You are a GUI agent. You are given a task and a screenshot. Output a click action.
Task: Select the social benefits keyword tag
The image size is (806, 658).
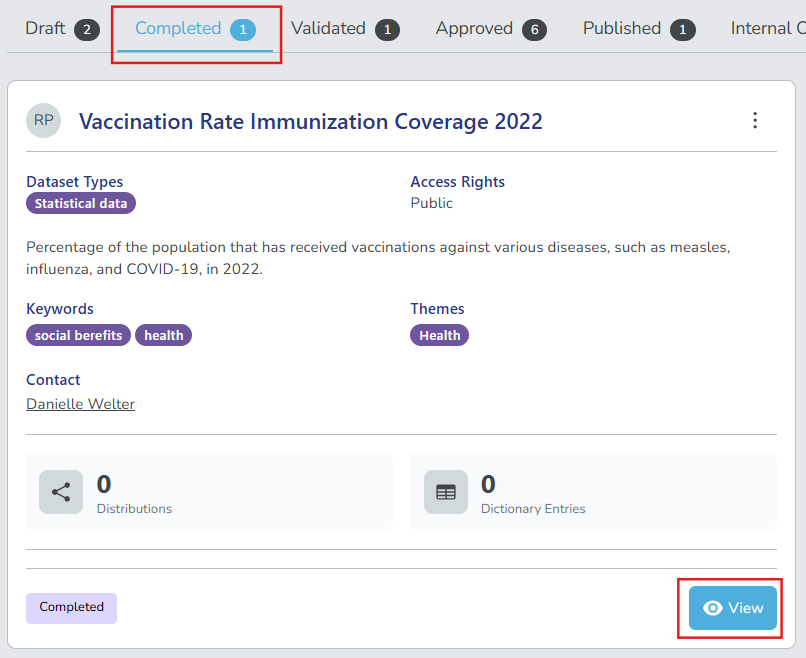[78, 336]
